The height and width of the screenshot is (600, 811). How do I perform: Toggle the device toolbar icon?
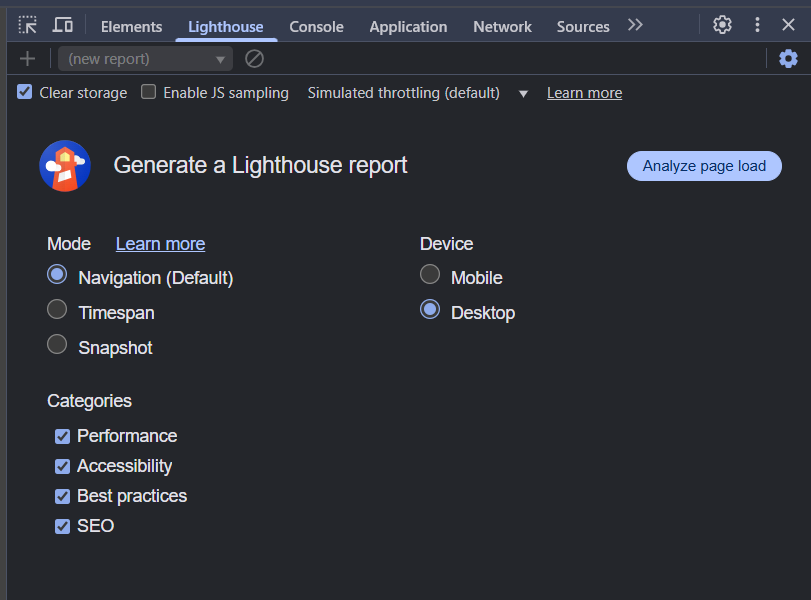point(63,25)
